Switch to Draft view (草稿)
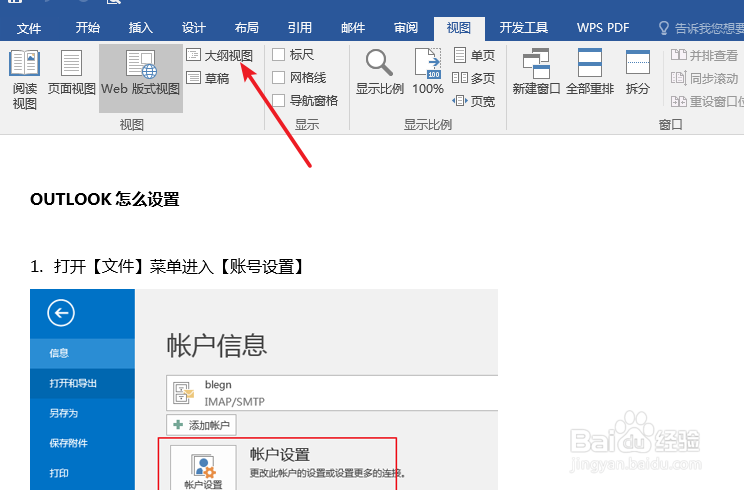Image resolution: width=744 pixels, height=490 pixels. (208, 78)
